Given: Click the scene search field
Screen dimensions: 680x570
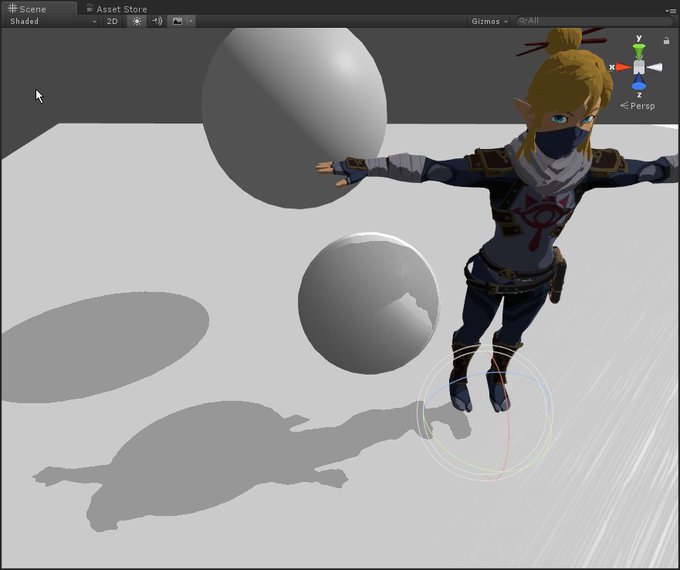Looking at the screenshot, I should [593, 21].
